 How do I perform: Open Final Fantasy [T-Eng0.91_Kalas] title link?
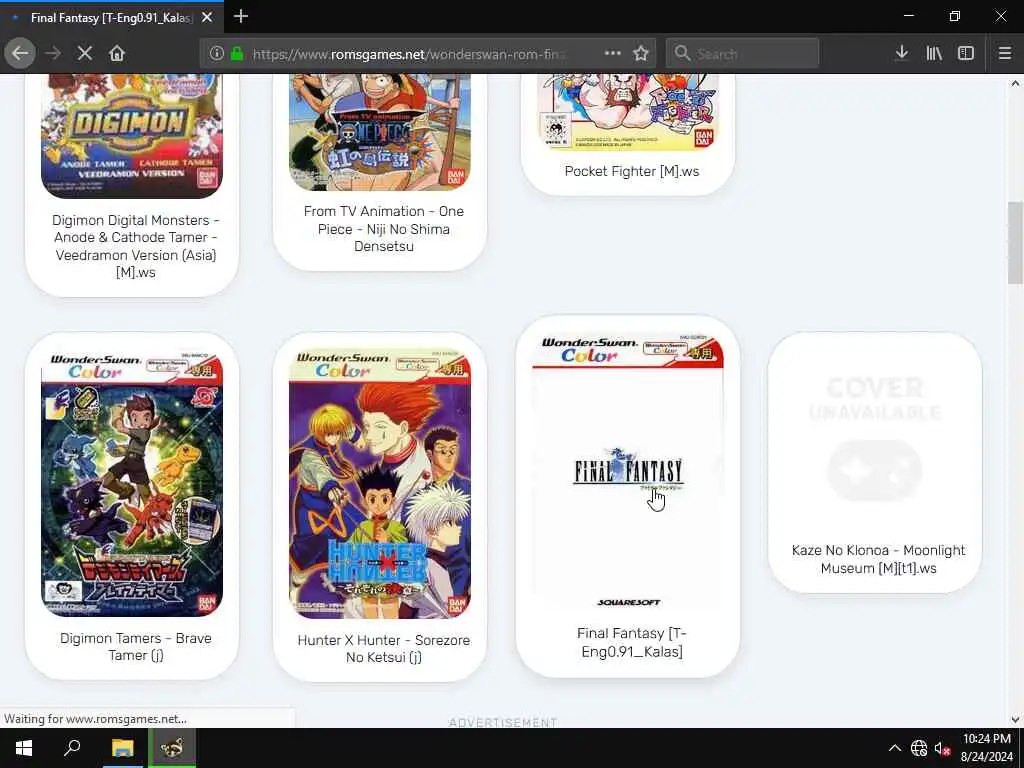pos(632,642)
